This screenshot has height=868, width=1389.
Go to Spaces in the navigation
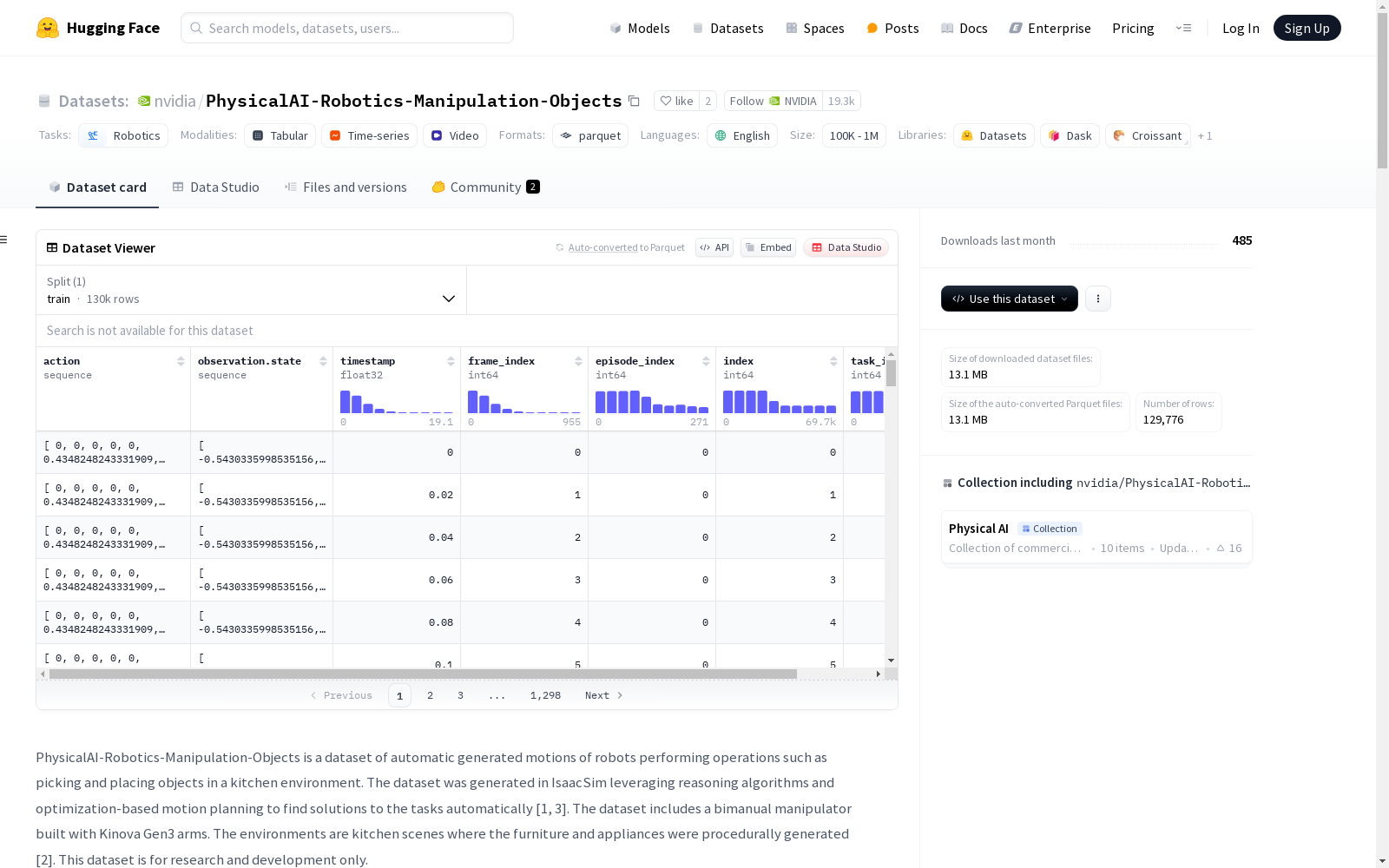pos(815,28)
